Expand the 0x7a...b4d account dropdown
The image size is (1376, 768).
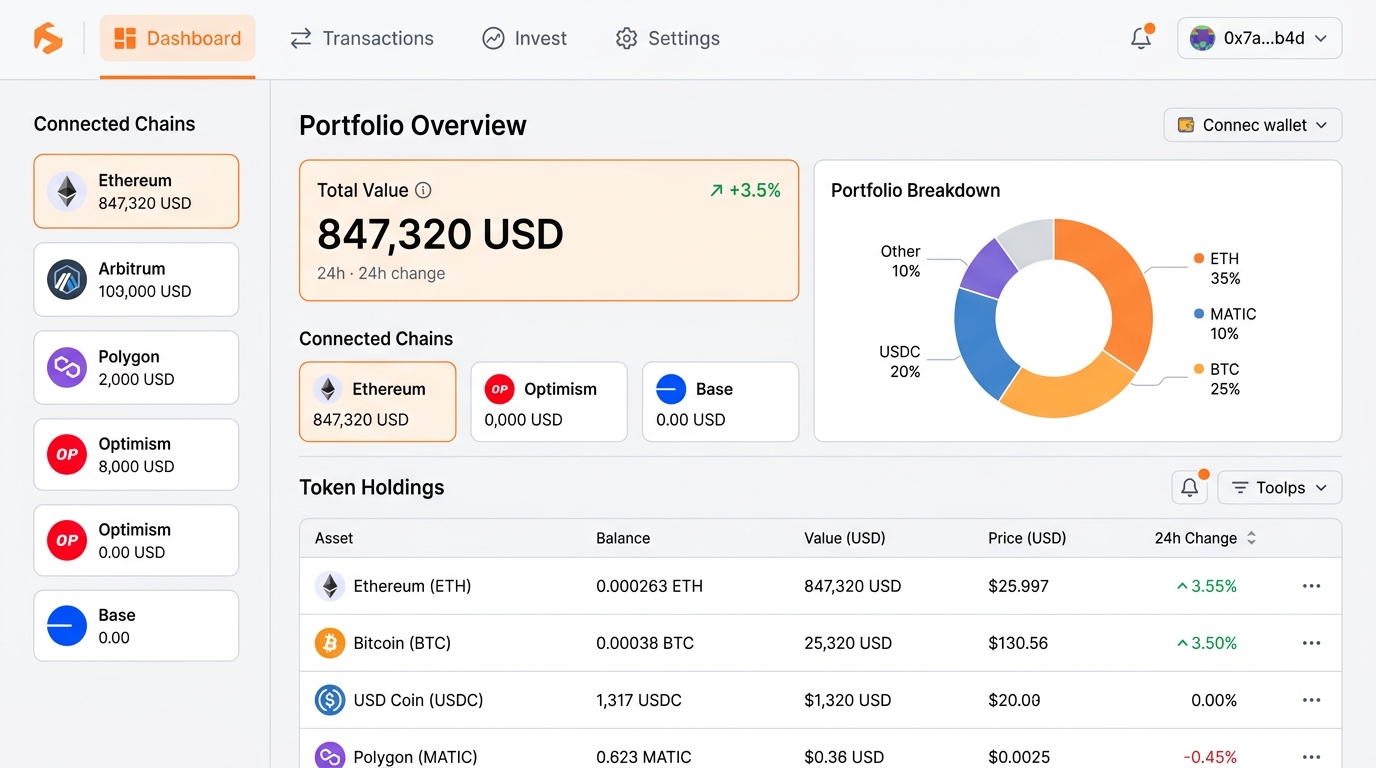click(x=1259, y=38)
